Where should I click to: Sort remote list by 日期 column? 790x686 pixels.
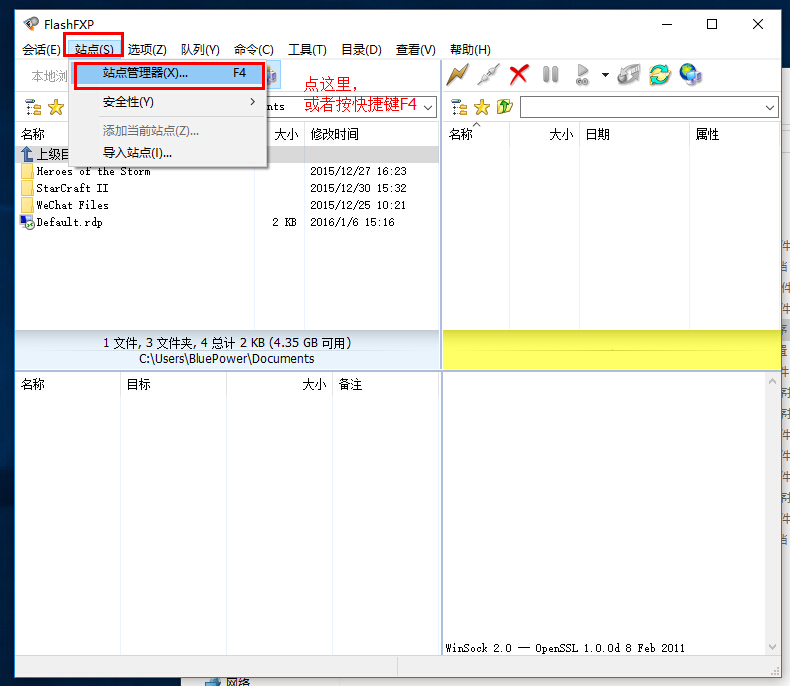634,134
